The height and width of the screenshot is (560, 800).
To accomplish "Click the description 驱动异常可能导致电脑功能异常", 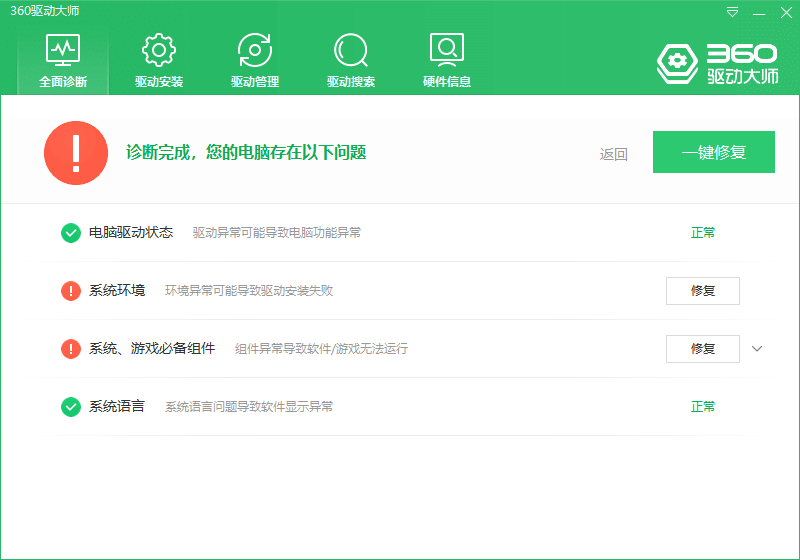I will [x=277, y=233].
